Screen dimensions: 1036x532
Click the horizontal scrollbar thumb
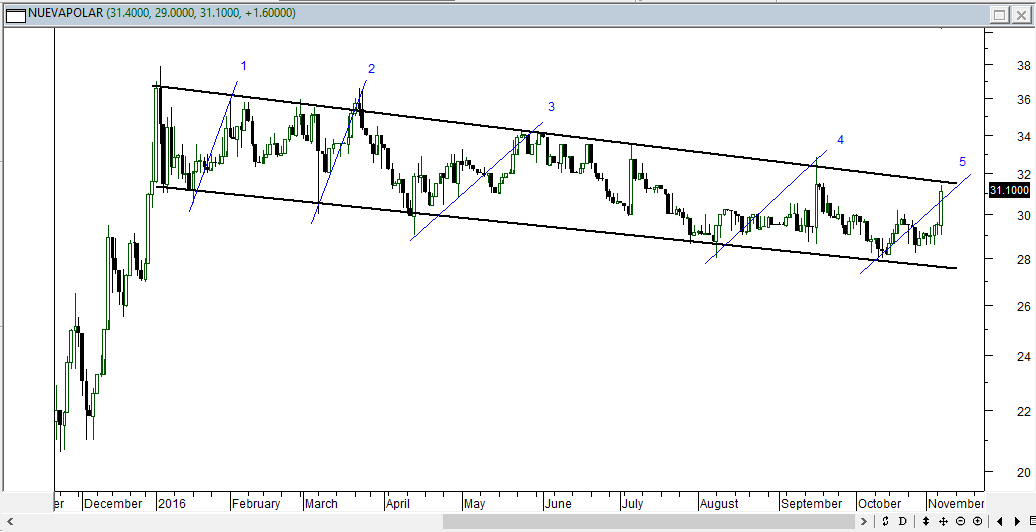point(649,521)
